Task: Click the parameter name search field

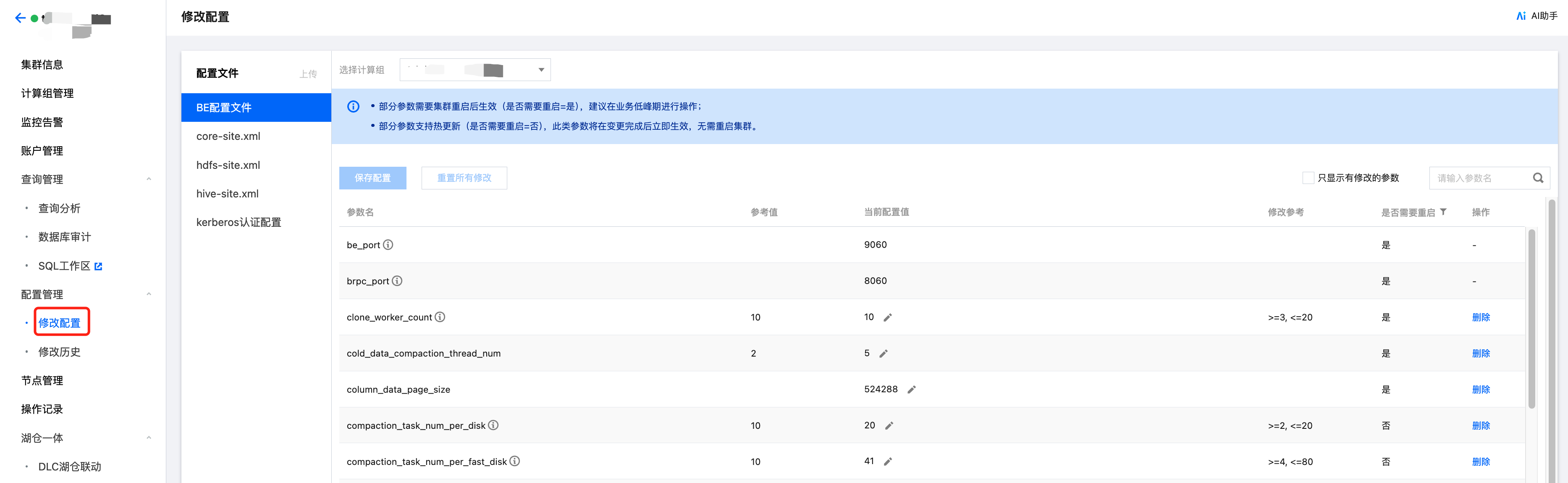Action: click(x=1479, y=178)
